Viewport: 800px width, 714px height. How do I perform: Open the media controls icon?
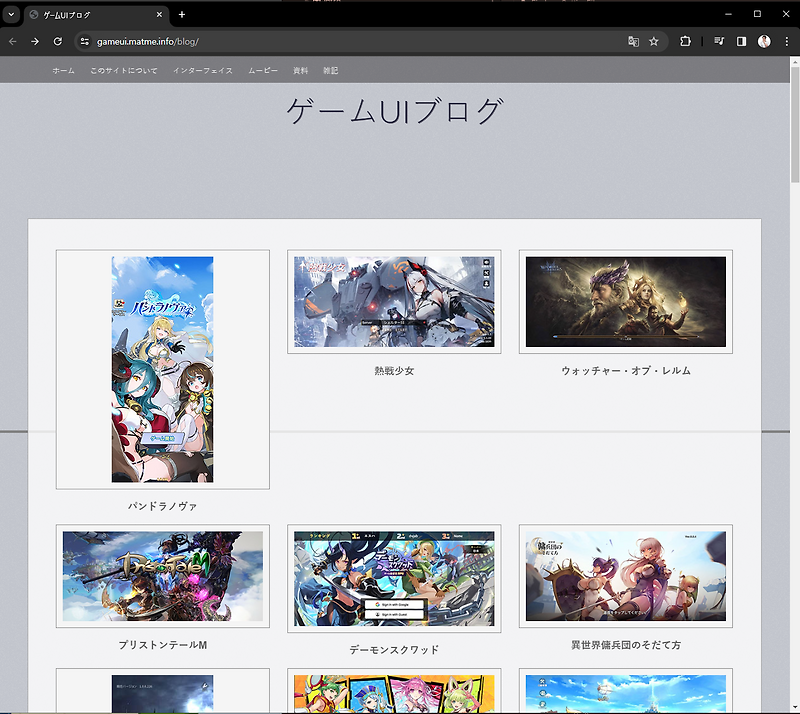pos(718,41)
